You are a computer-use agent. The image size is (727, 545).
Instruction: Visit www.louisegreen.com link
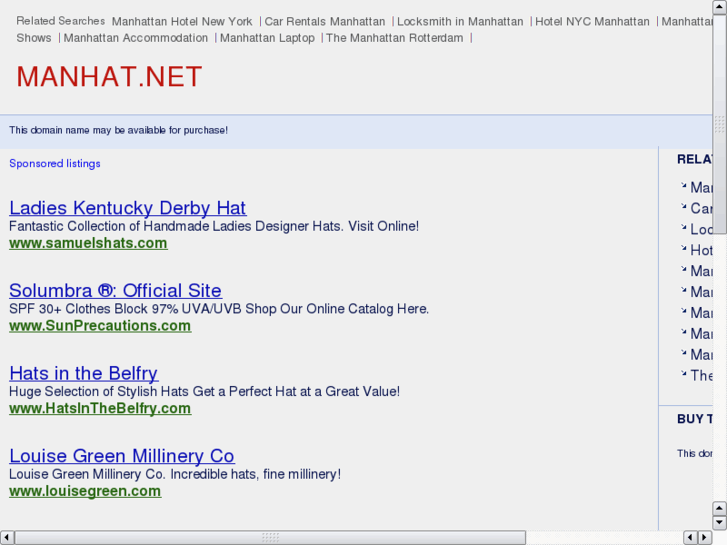(x=85, y=491)
